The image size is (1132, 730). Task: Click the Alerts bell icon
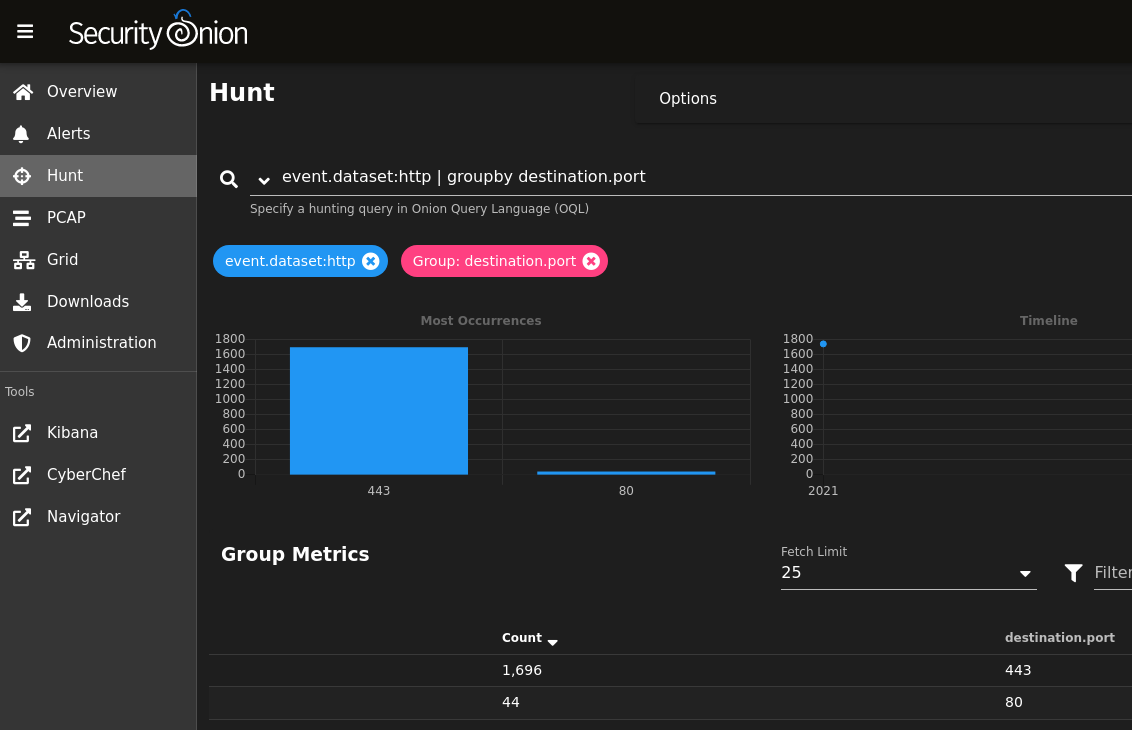coord(22,134)
